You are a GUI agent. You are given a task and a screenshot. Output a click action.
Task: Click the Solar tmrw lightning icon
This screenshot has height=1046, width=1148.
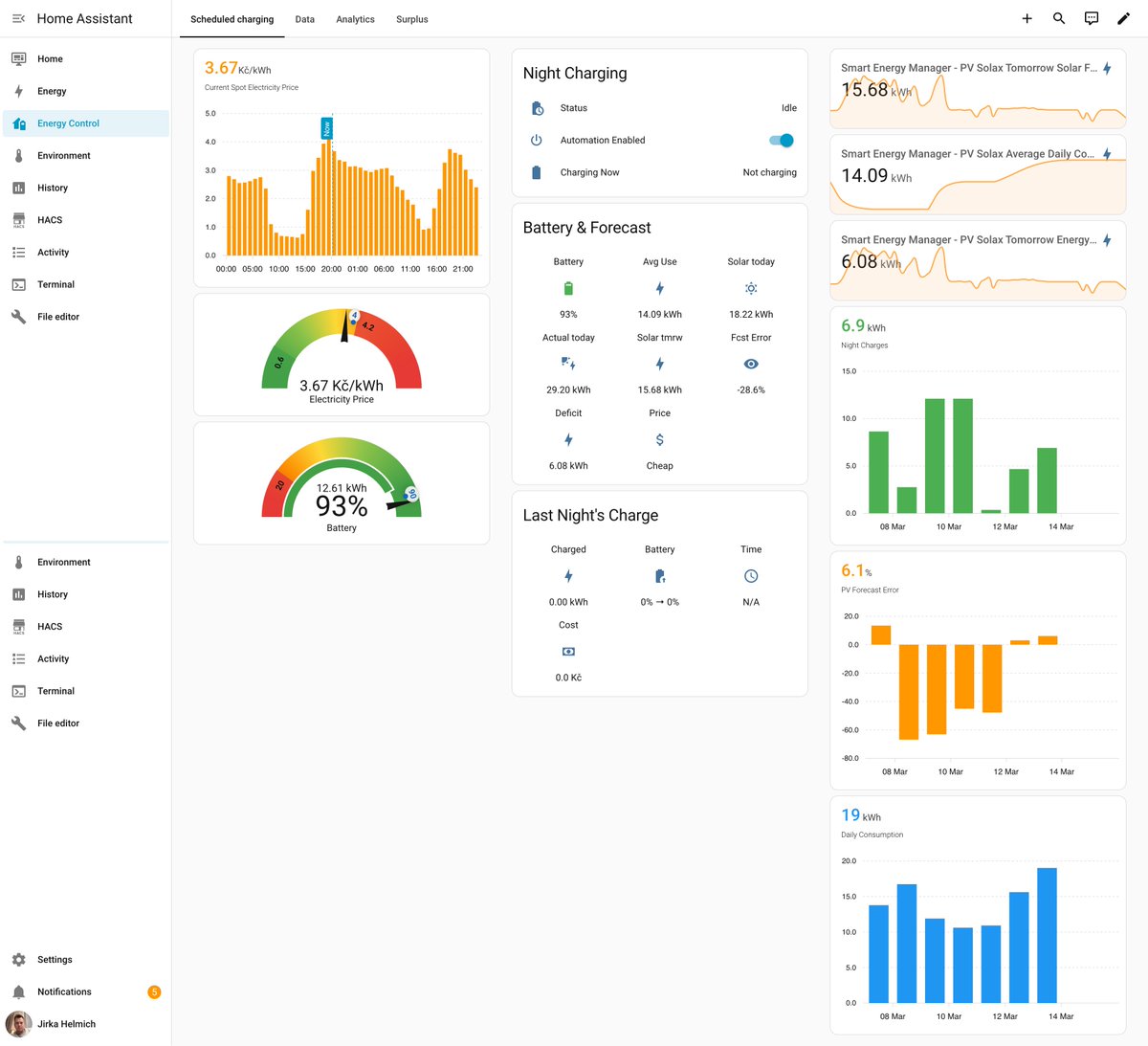coord(660,364)
